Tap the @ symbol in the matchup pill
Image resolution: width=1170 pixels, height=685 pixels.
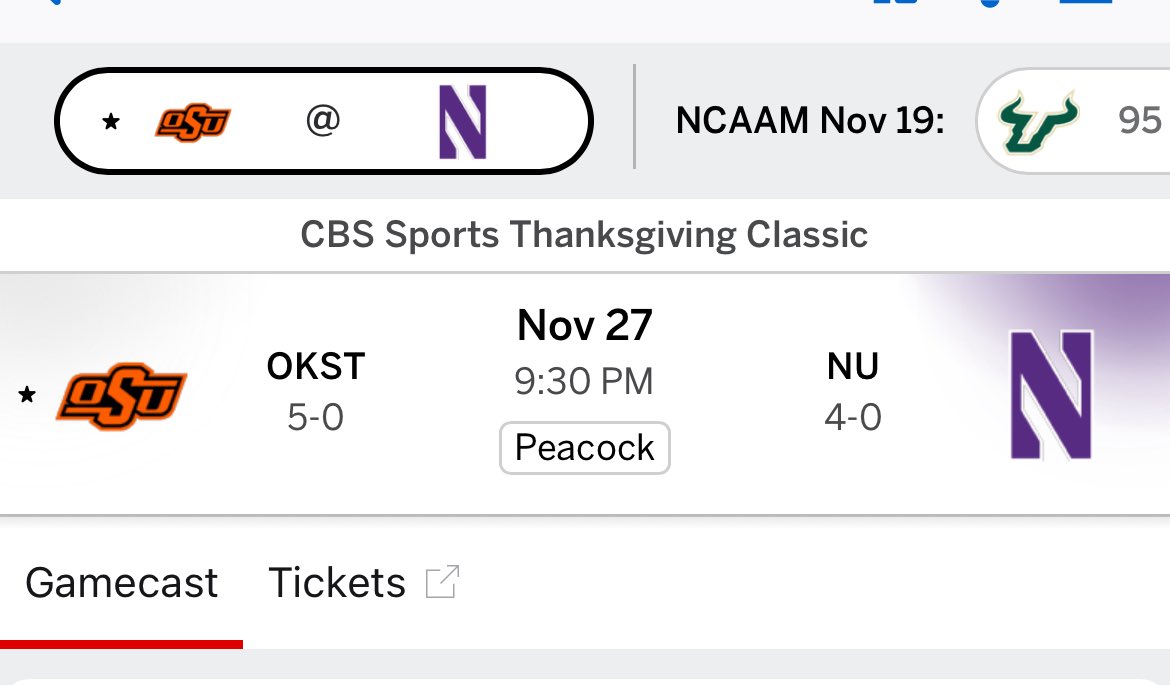323,121
